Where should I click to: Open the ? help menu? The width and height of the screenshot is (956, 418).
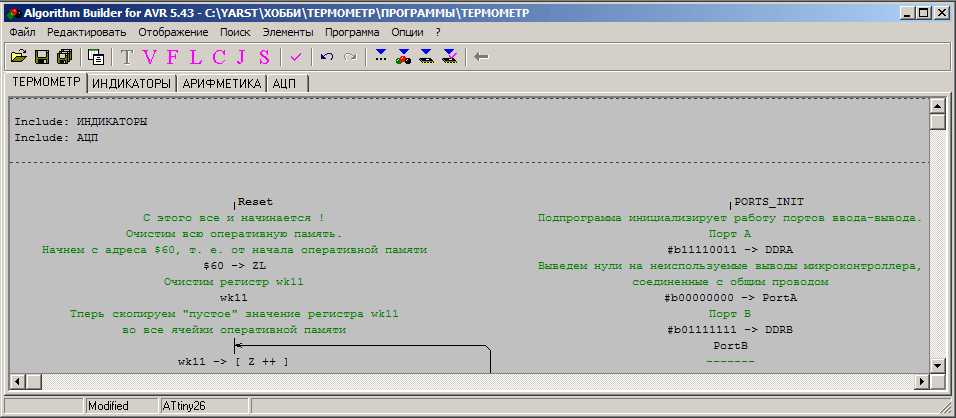click(x=438, y=32)
